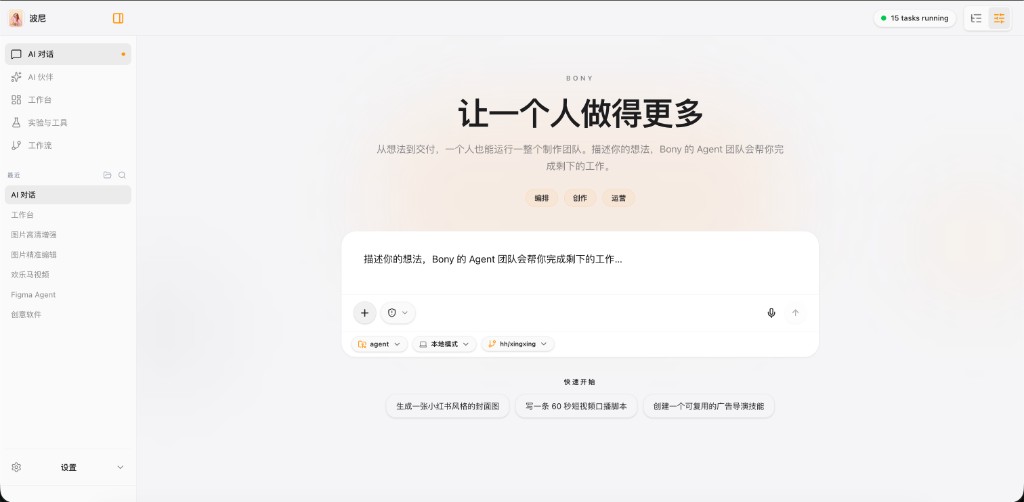Choose the 创作 tag

pyautogui.click(x=580, y=198)
